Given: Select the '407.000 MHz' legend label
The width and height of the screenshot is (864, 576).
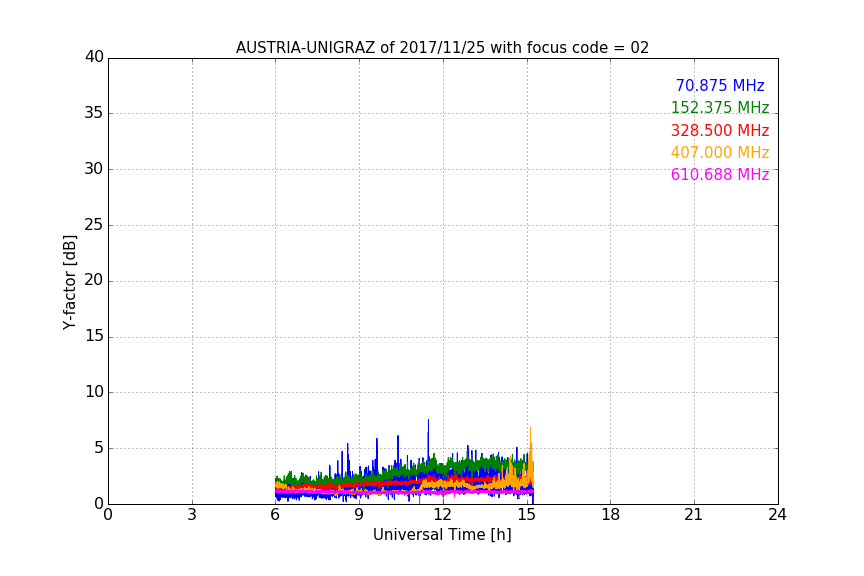Looking at the screenshot, I should pos(720,152).
